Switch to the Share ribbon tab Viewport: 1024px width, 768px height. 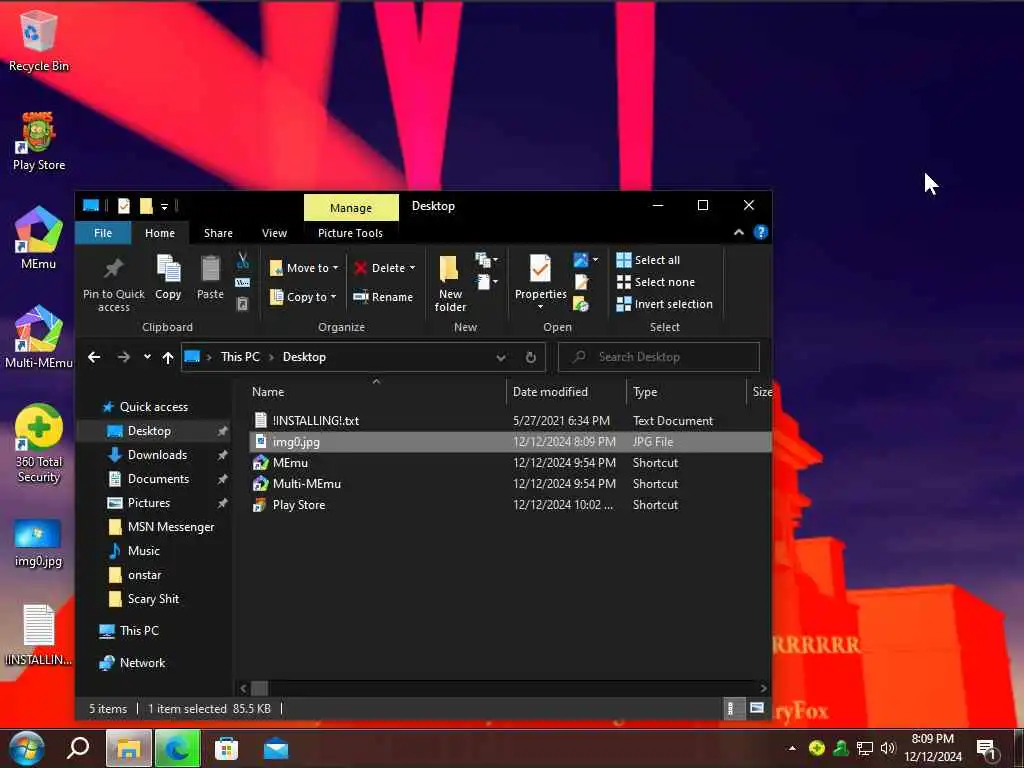218,233
